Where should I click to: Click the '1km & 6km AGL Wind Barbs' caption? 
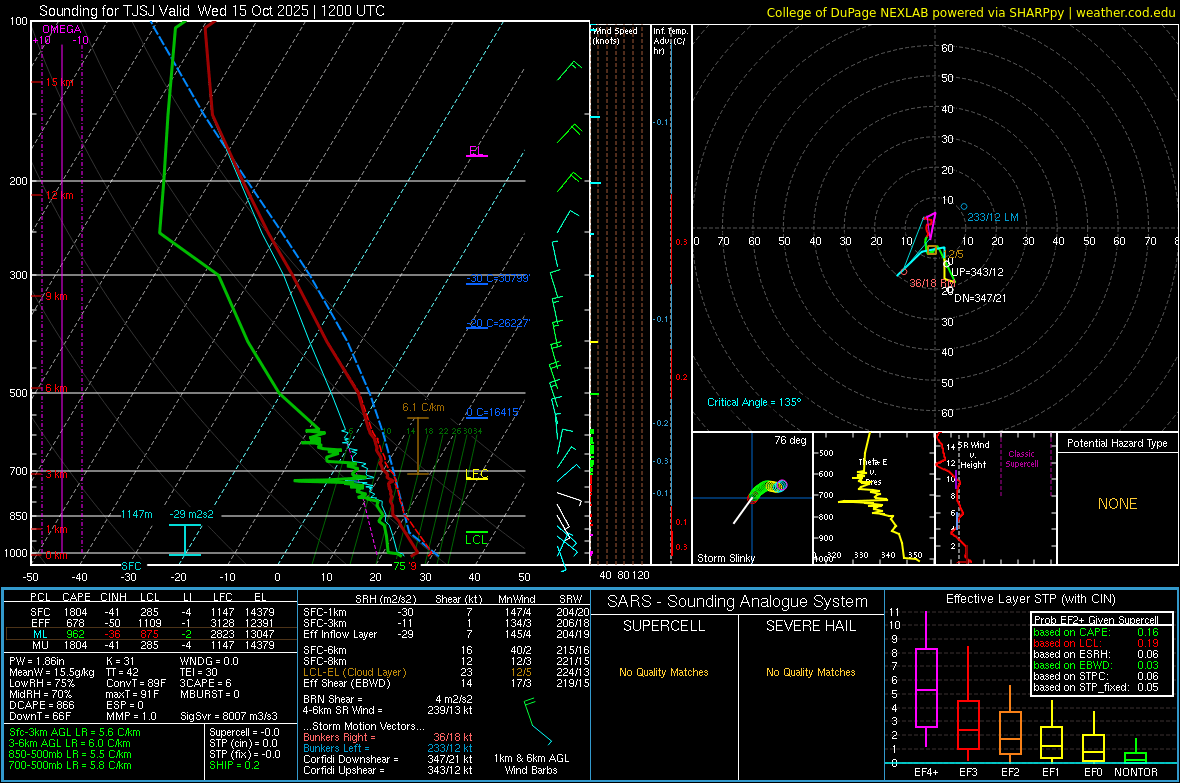click(531, 764)
